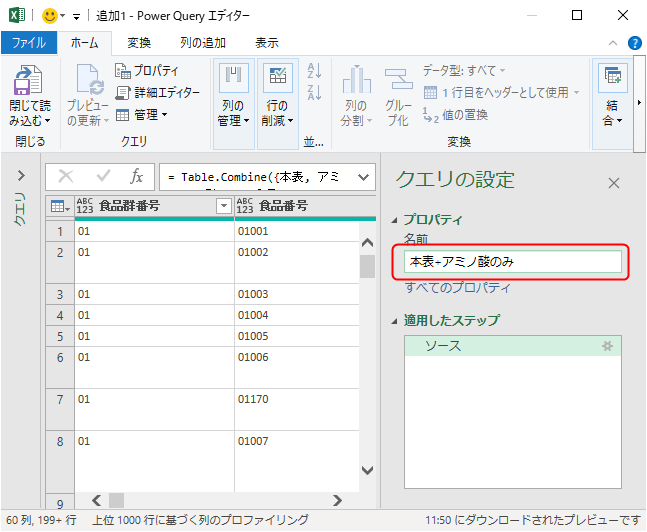647x532 pixels.
Task: Click the グループ化 icon
Action: pos(398,79)
